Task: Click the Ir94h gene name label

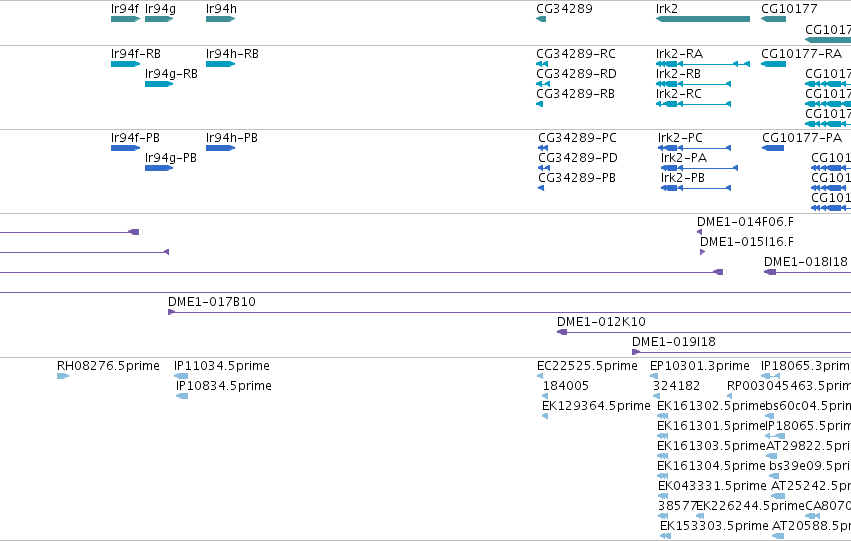Action: click(221, 9)
